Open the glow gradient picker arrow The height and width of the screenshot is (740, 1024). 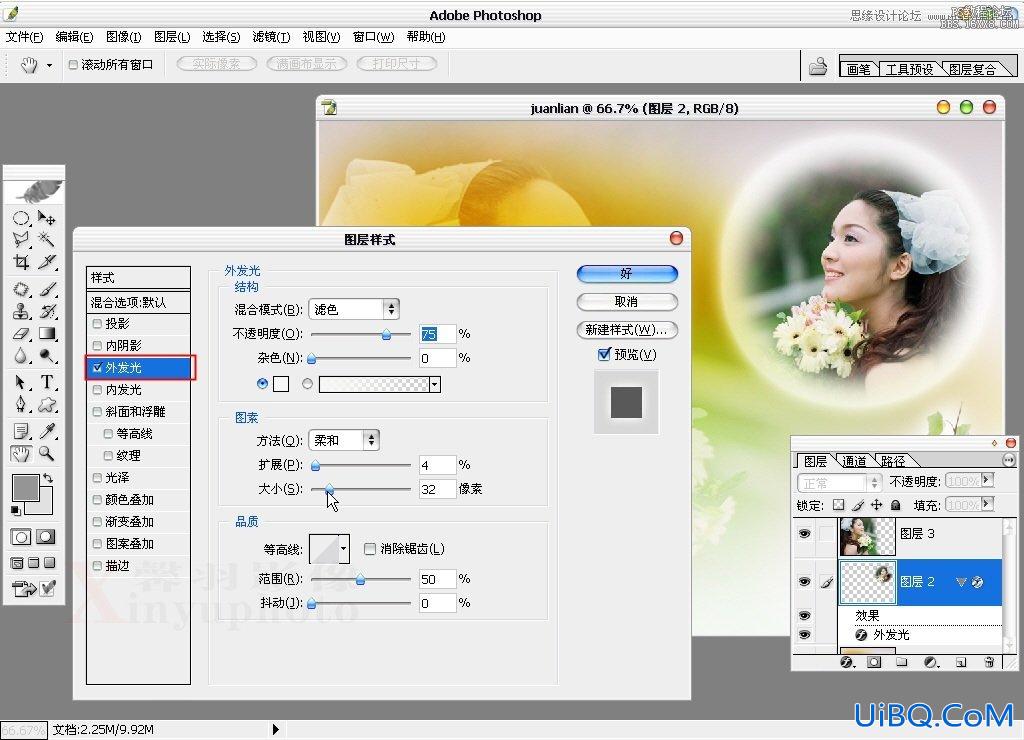pyautogui.click(x=435, y=385)
